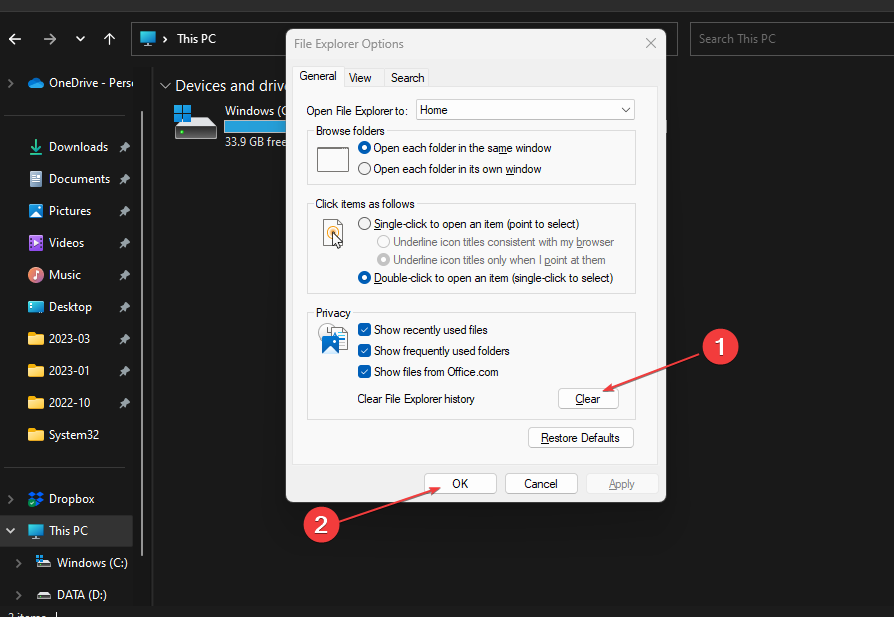The image size is (894, 617).
Task: Open the Dropbox icon in navigation pane
Action: tap(35, 499)
